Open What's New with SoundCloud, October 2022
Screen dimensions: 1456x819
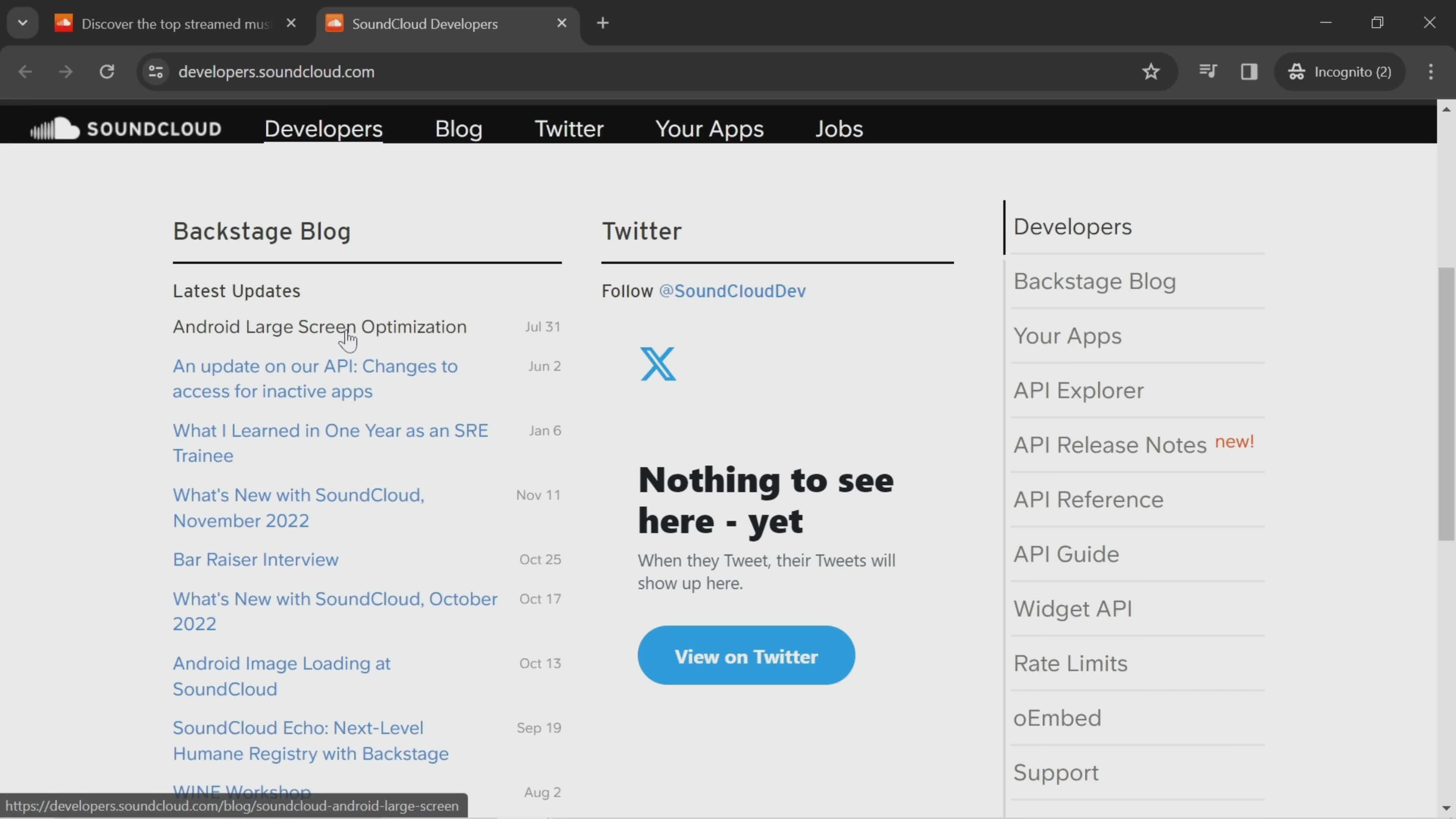334,612
